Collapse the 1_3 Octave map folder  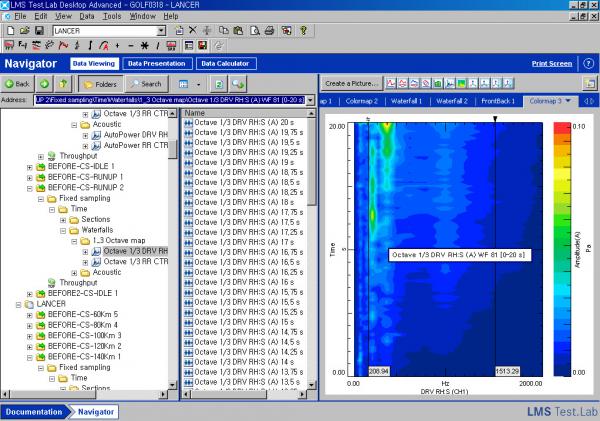[74, 242]
